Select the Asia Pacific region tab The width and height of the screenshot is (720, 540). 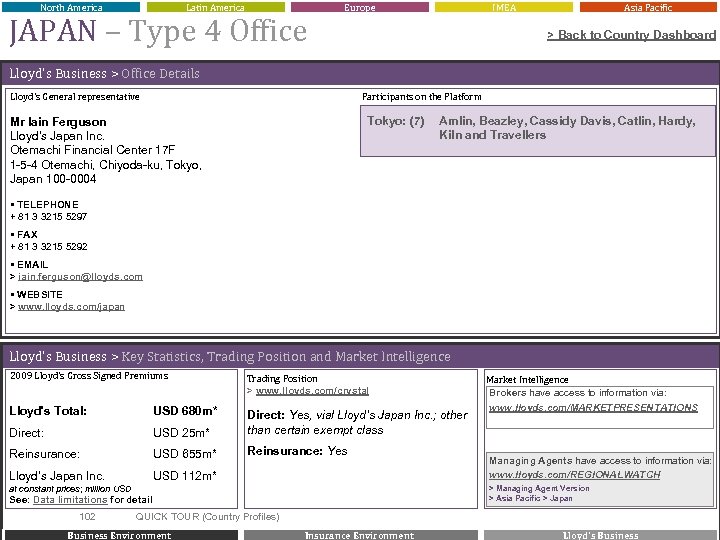point(648,7)
